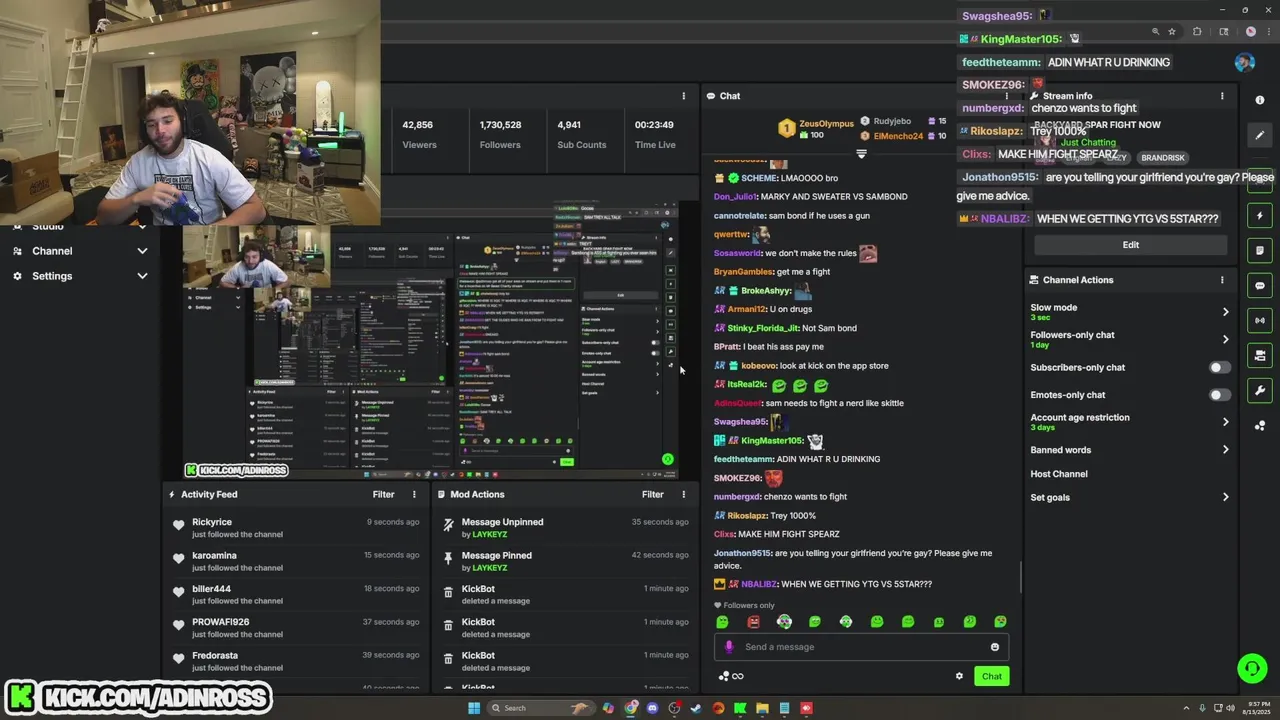Click the Message Pinned pin icon
This screenshot has width=1280, height=720.
coord(448,557)
